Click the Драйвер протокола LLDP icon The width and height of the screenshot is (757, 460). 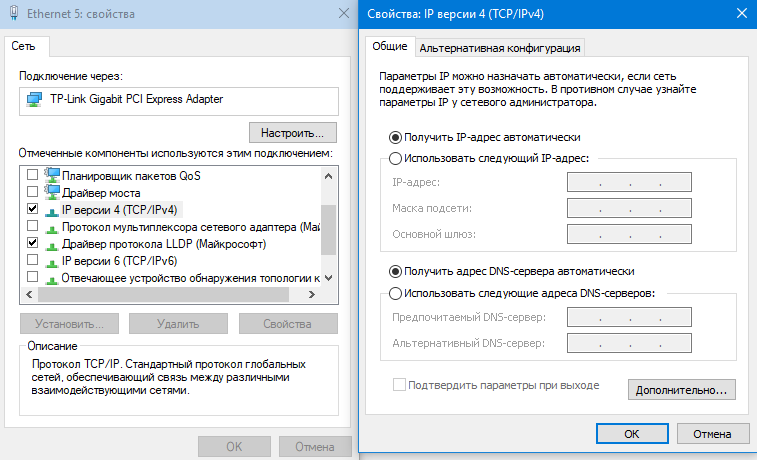pos(51,243)
